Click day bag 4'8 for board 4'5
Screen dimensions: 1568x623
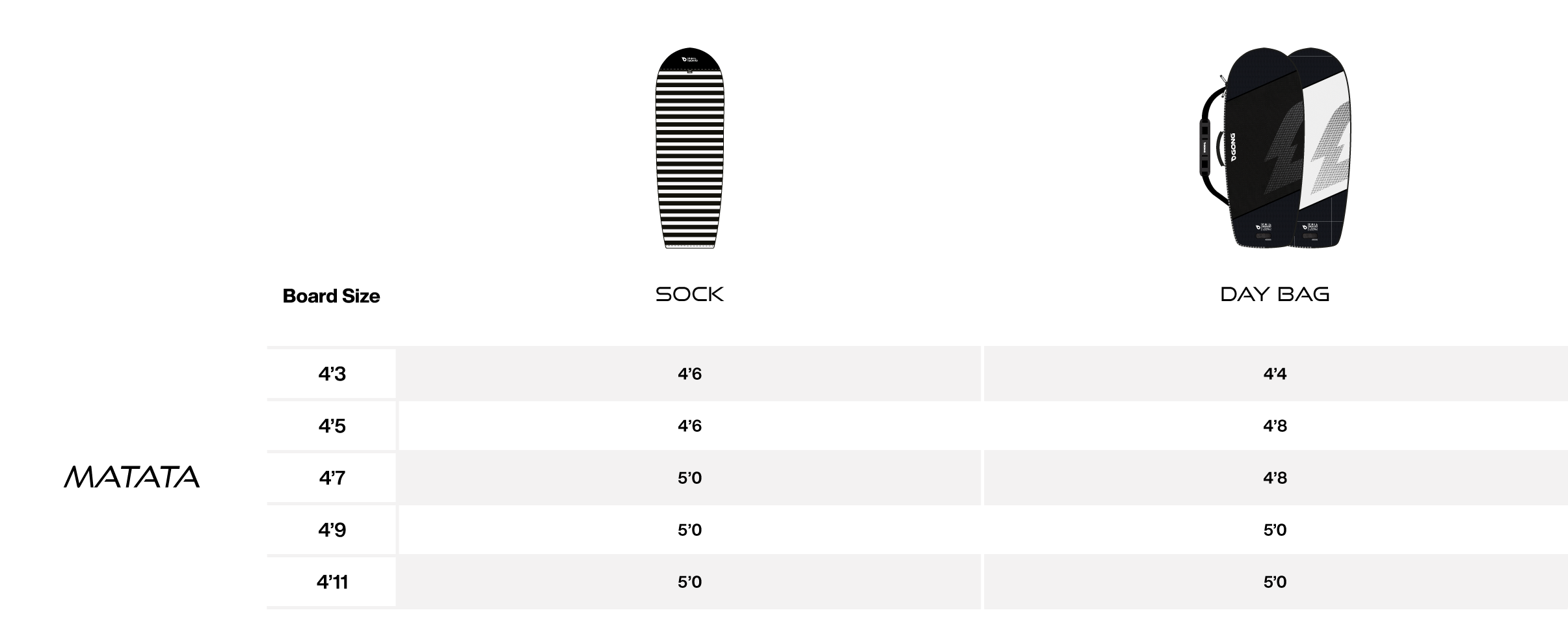pyautogui.click(x=1275, y=426)
